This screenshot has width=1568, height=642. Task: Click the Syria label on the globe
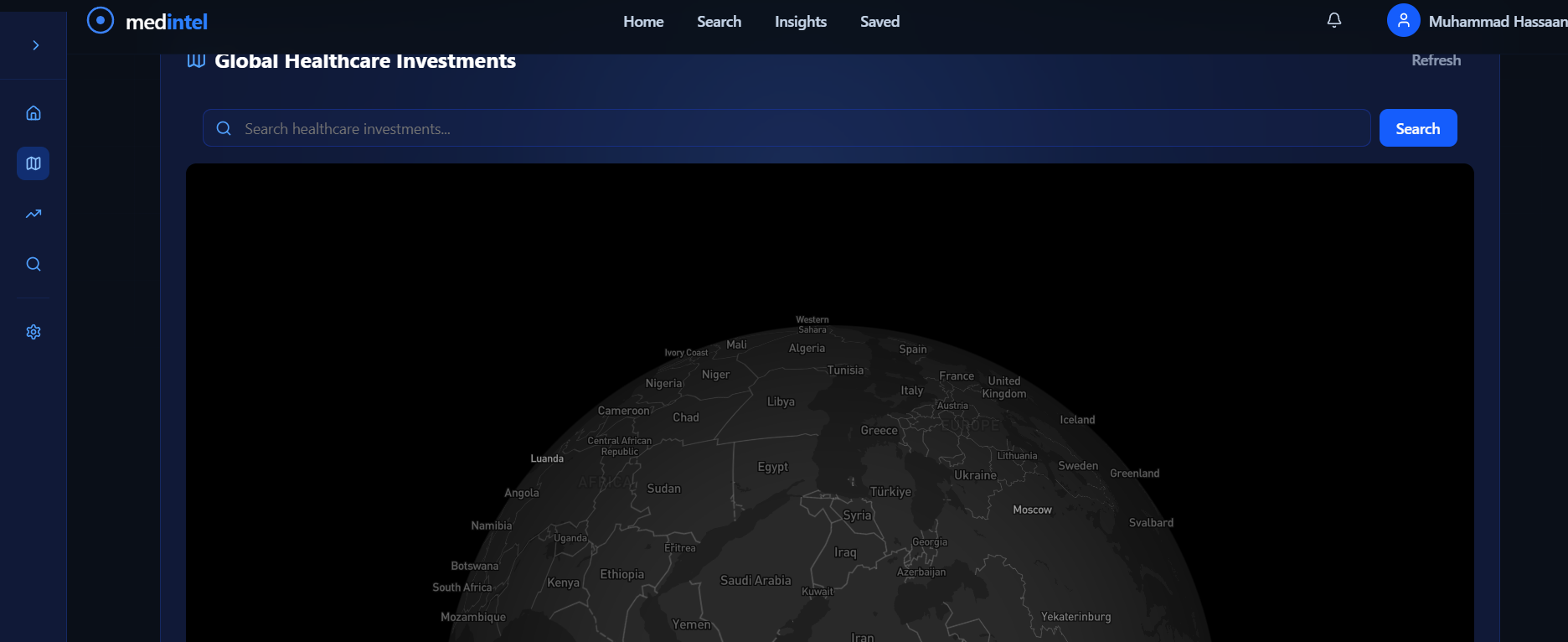pyautogui.click(x=857, y=515)
